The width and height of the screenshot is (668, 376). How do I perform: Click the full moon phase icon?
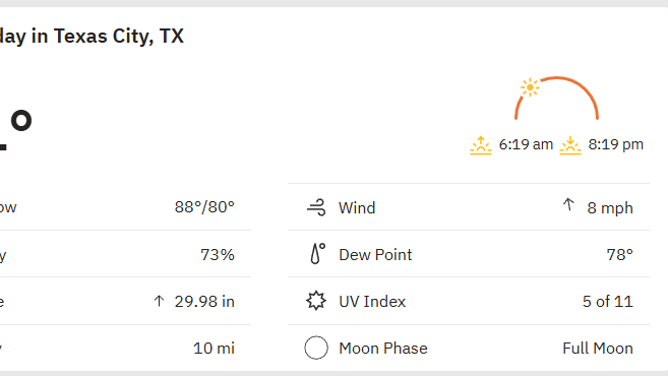click(x=316, y=348)
